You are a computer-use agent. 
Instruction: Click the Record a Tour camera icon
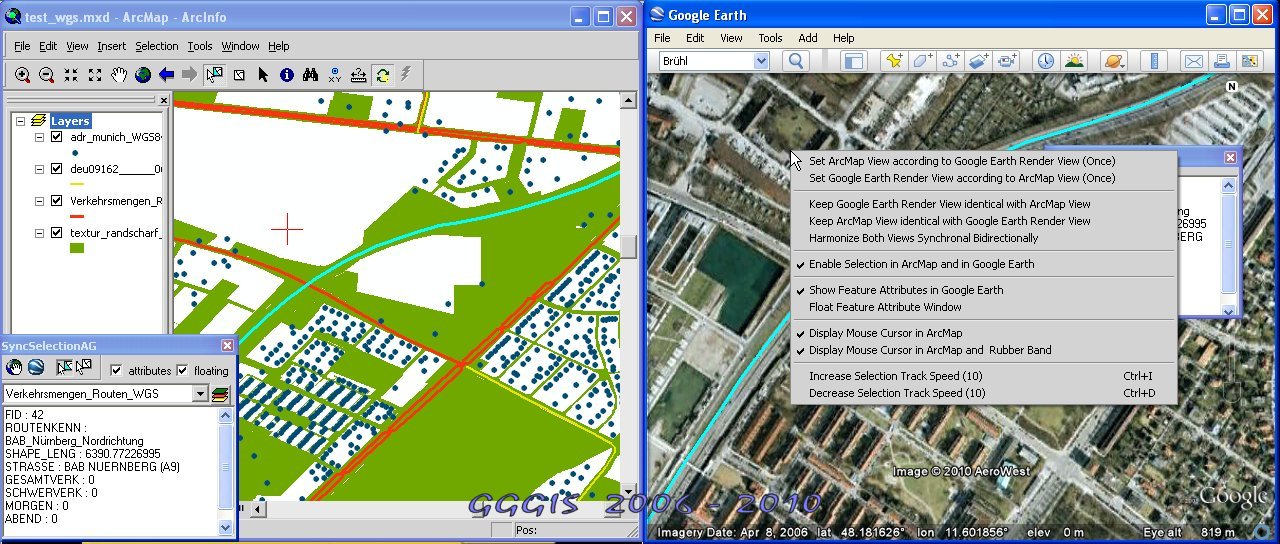click(1007, 61)
